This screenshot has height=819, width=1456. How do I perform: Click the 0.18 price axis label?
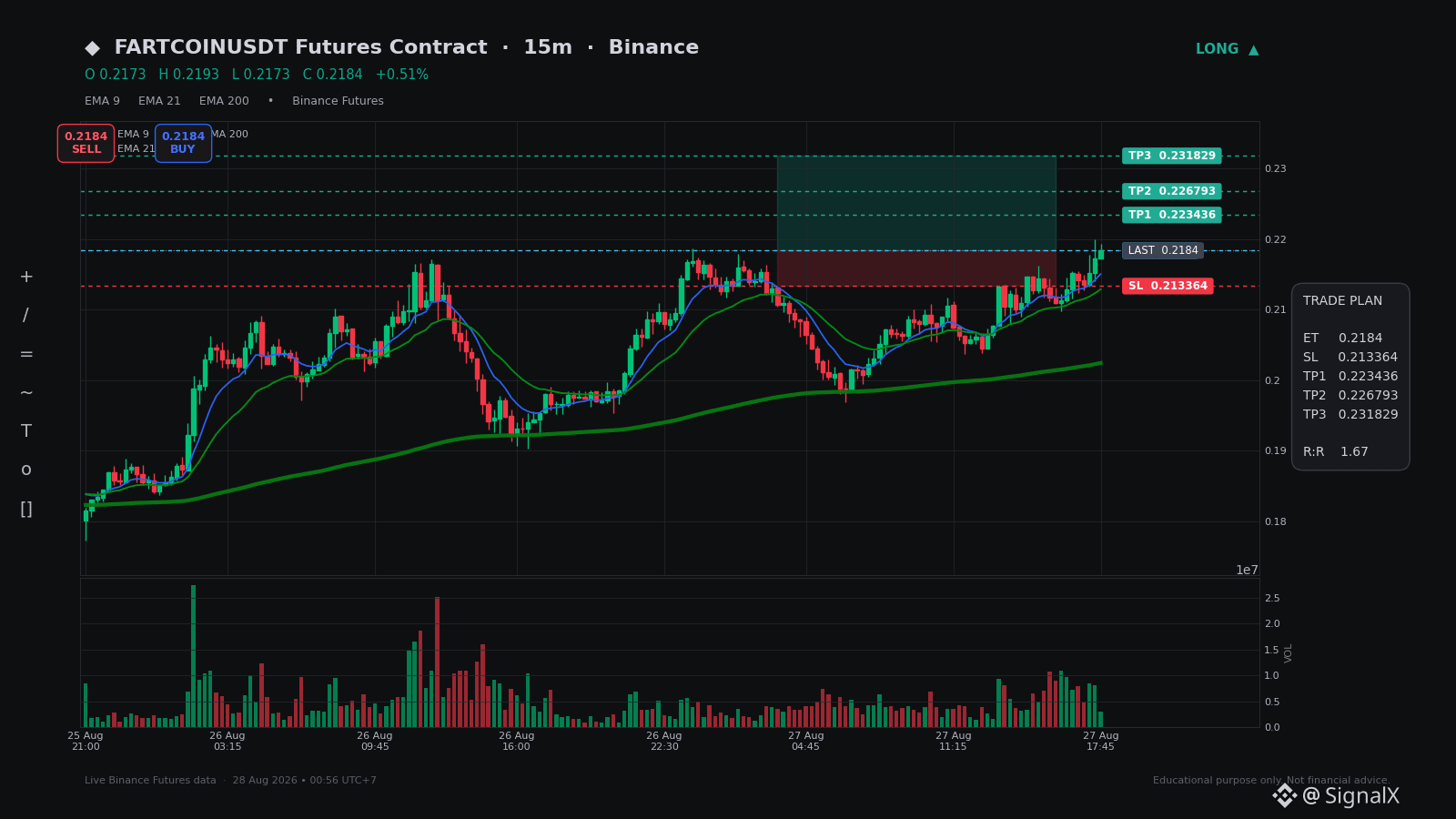pos(1275,522)
